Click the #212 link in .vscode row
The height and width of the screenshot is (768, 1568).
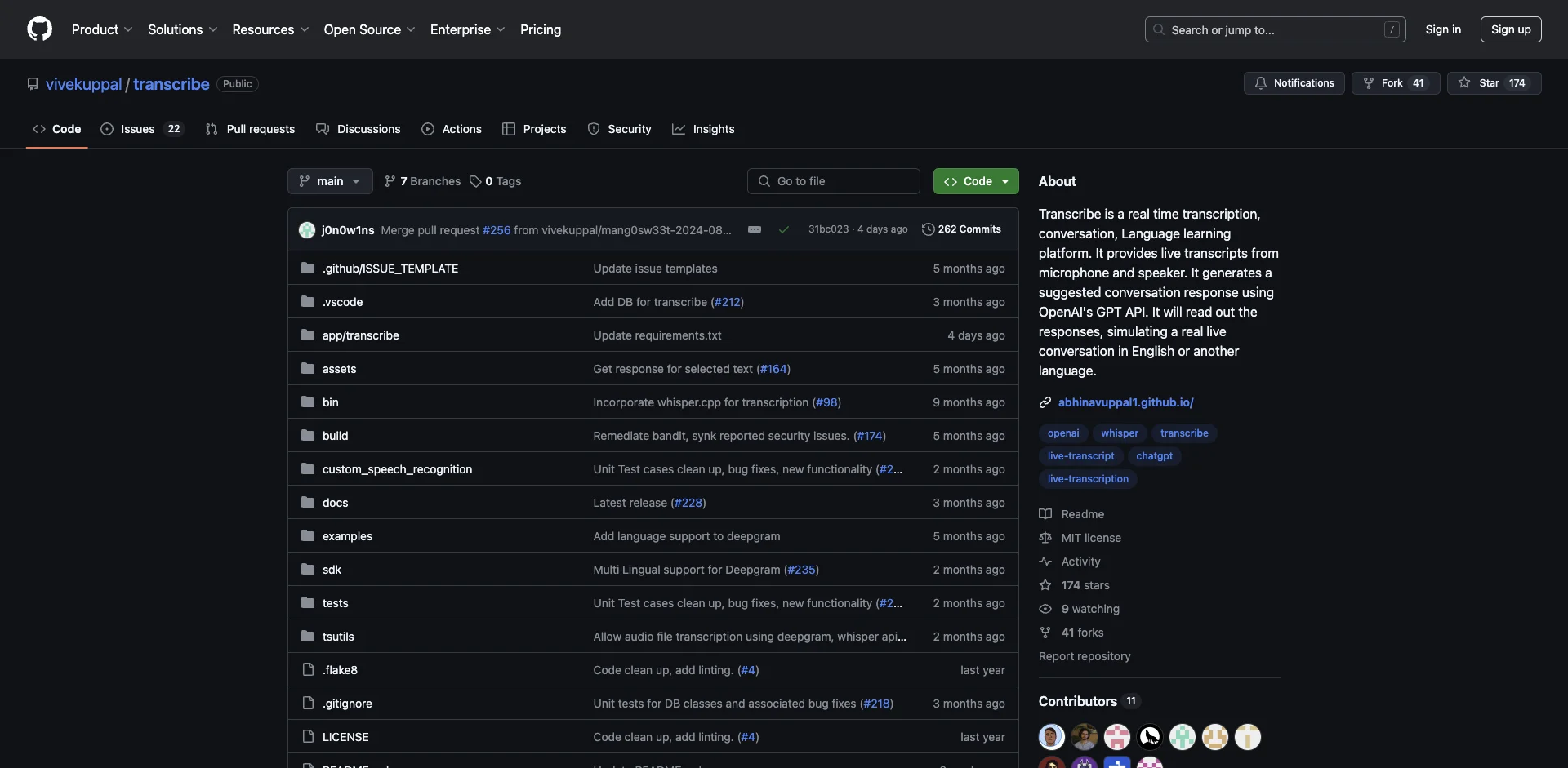727,302
